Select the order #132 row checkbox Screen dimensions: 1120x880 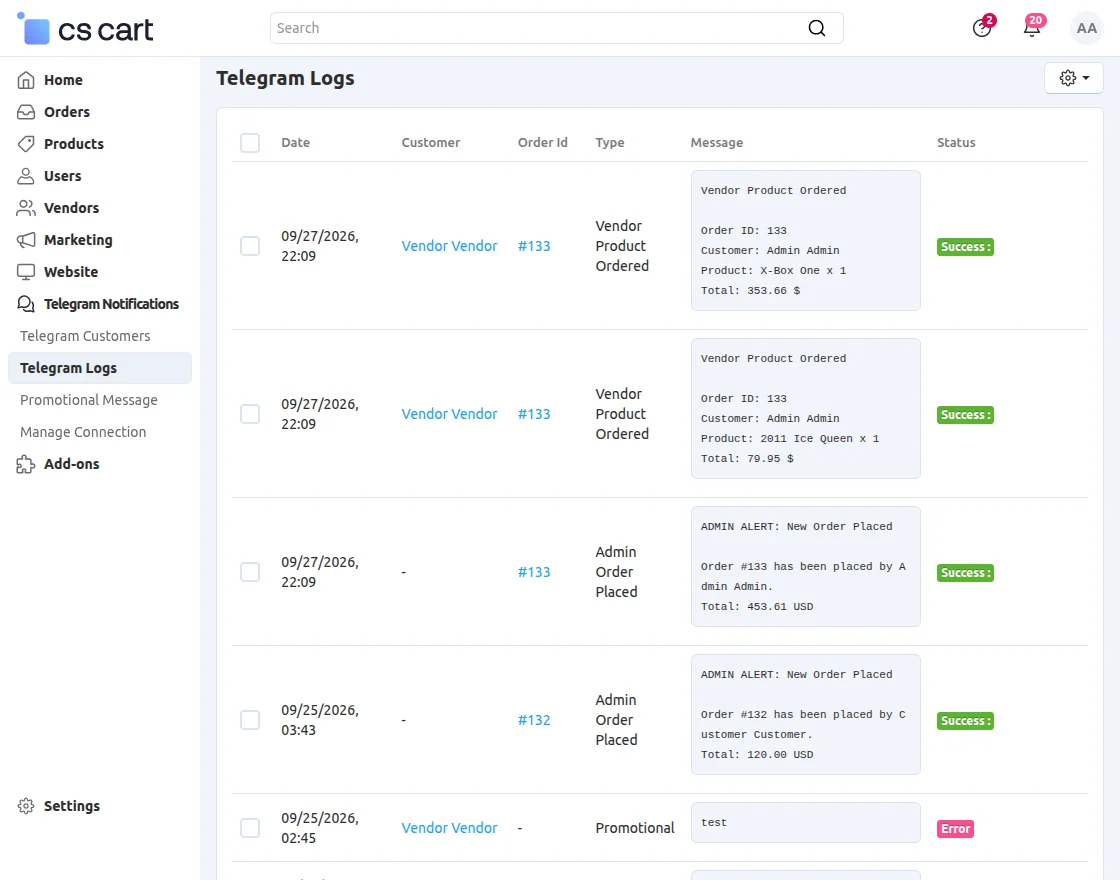(x=250, y=720)
